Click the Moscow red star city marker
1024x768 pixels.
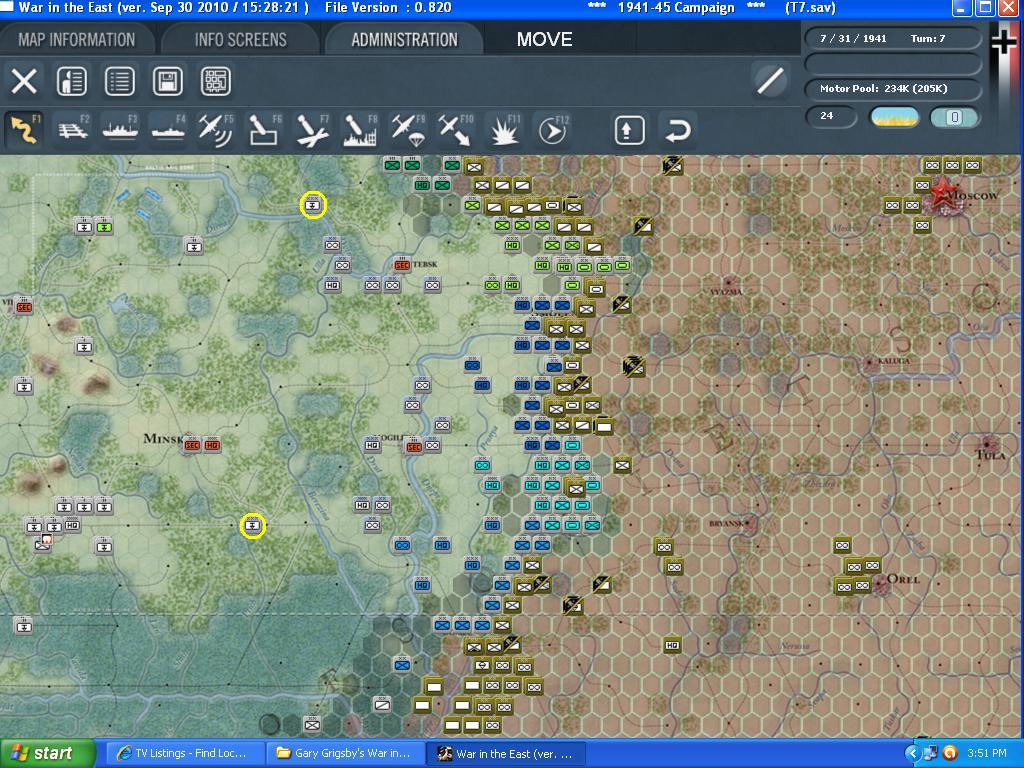pyautogui.click(x=942, y=193)
